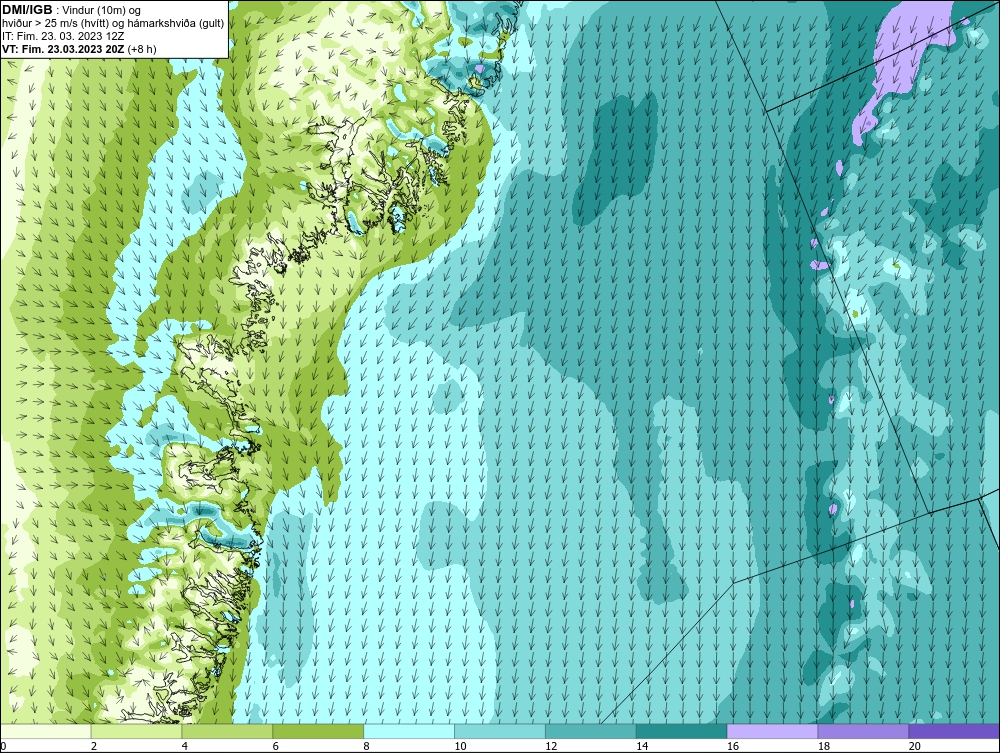
Task: Click the '8' label on the scale
Action: click(x=367, y=746)
